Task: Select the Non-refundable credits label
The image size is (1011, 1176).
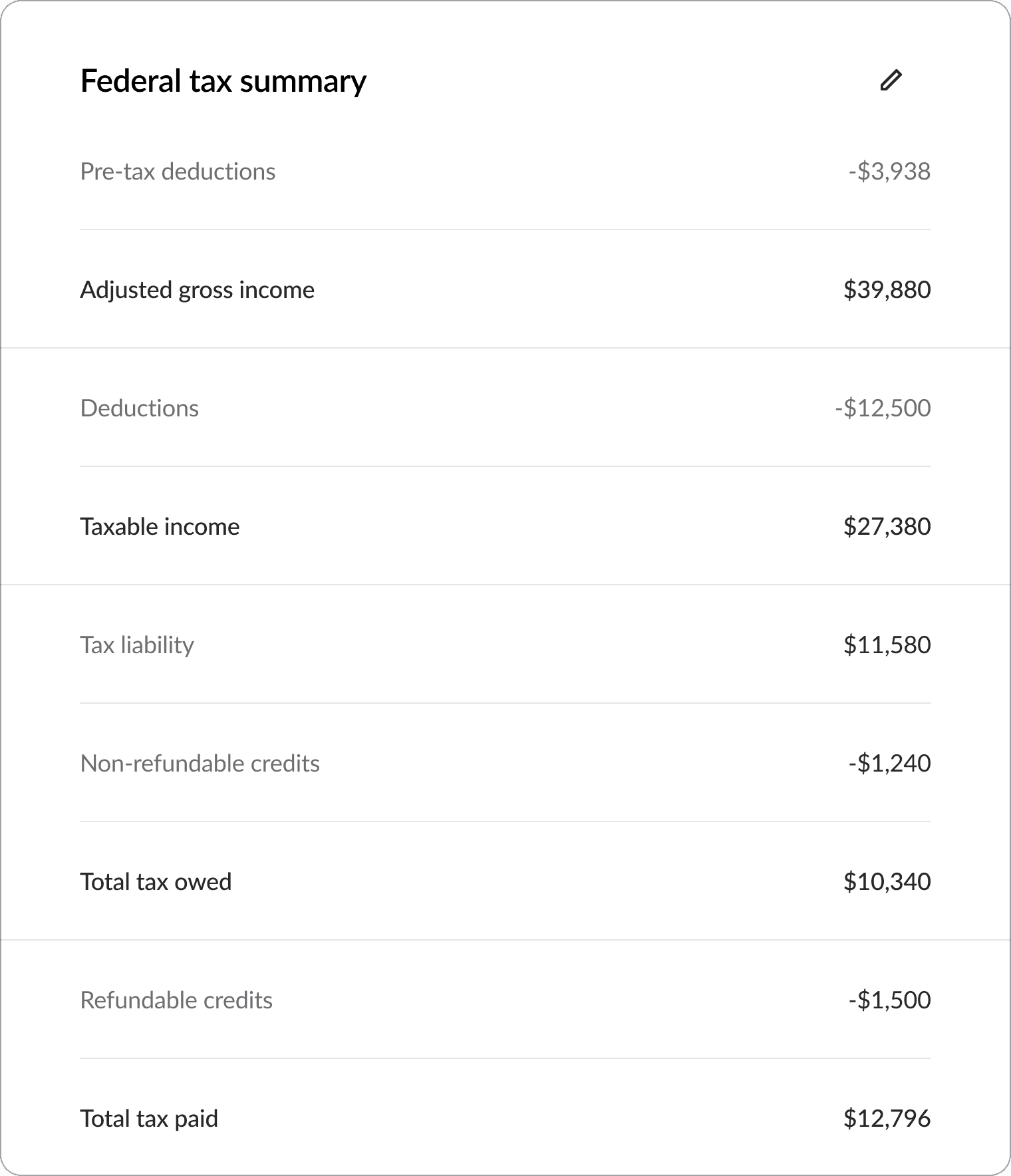Action: pyautogui.click(x=200, y=763)
